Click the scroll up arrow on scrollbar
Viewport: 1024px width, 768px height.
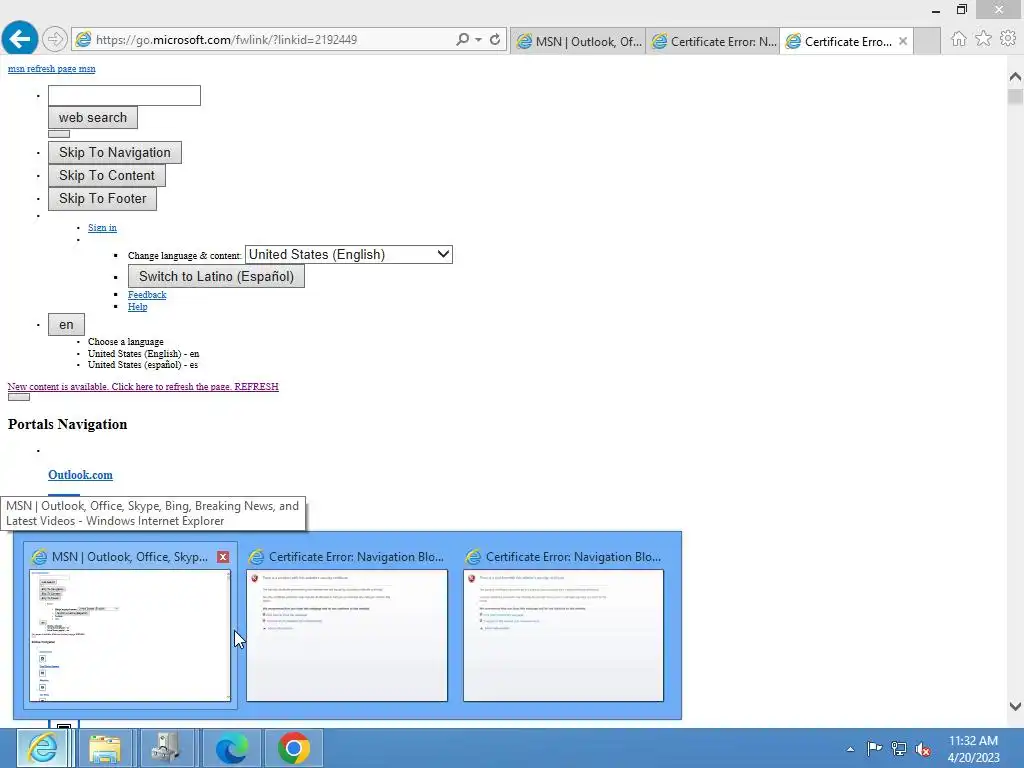(x=1015, y=76)
